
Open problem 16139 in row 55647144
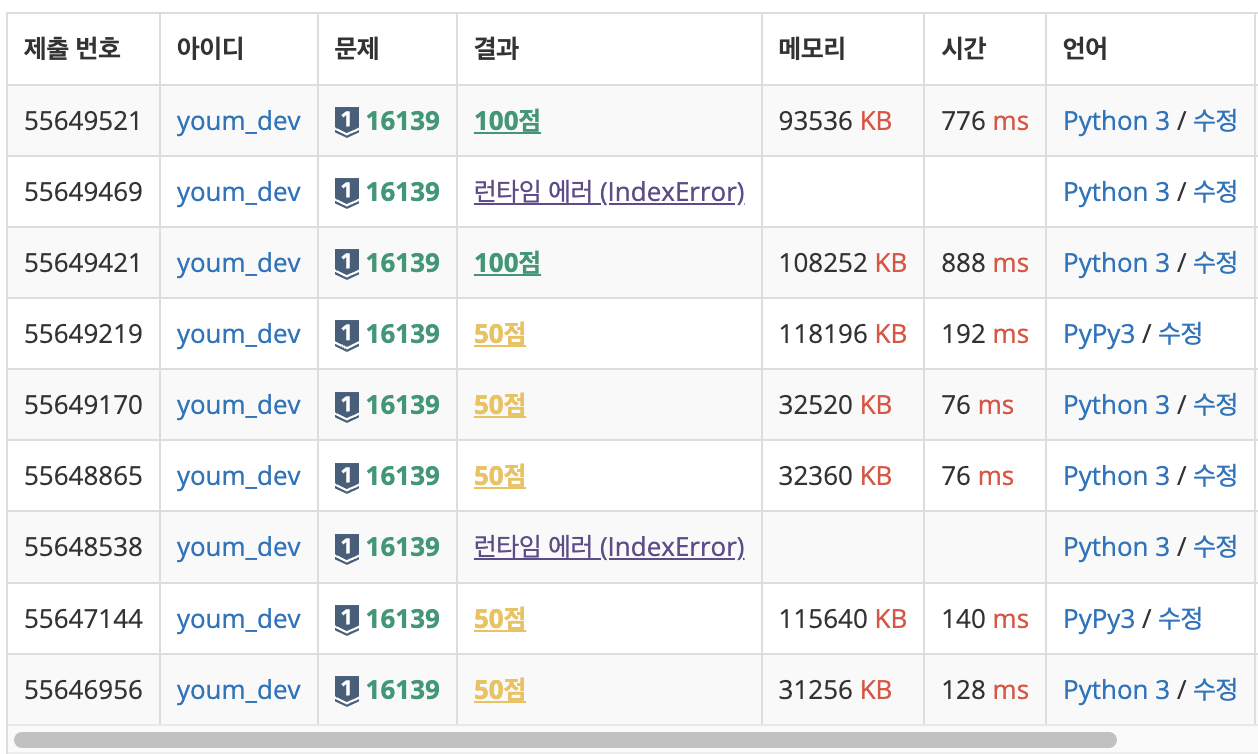click(x=403, y=619)
